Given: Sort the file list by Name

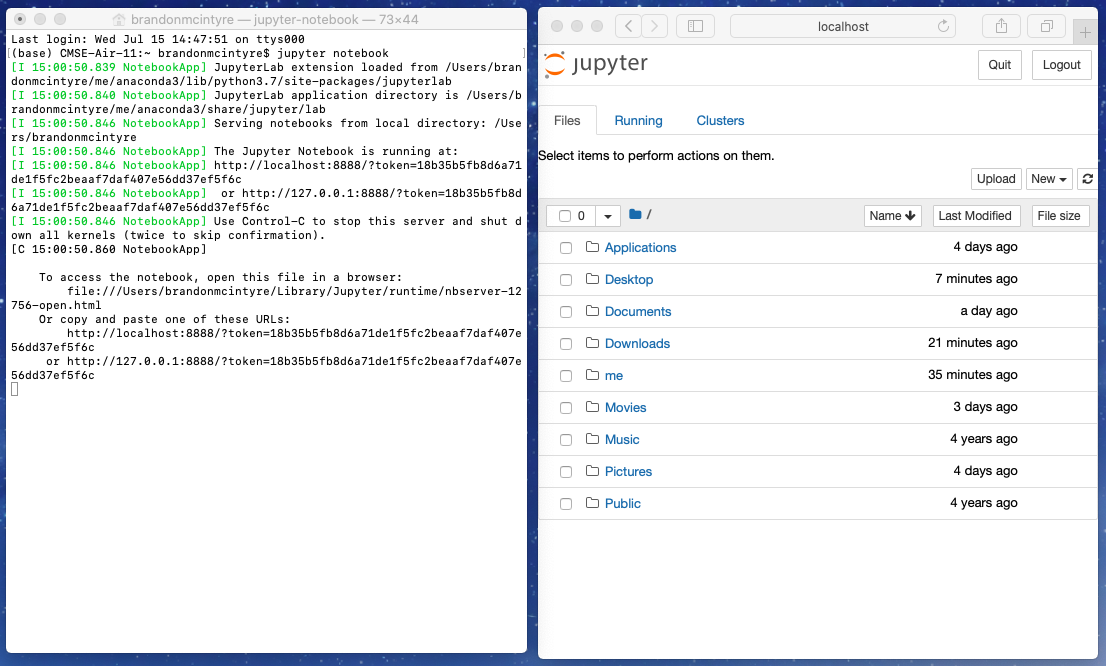Looking at the screenshot, I should tap(892, 216).
